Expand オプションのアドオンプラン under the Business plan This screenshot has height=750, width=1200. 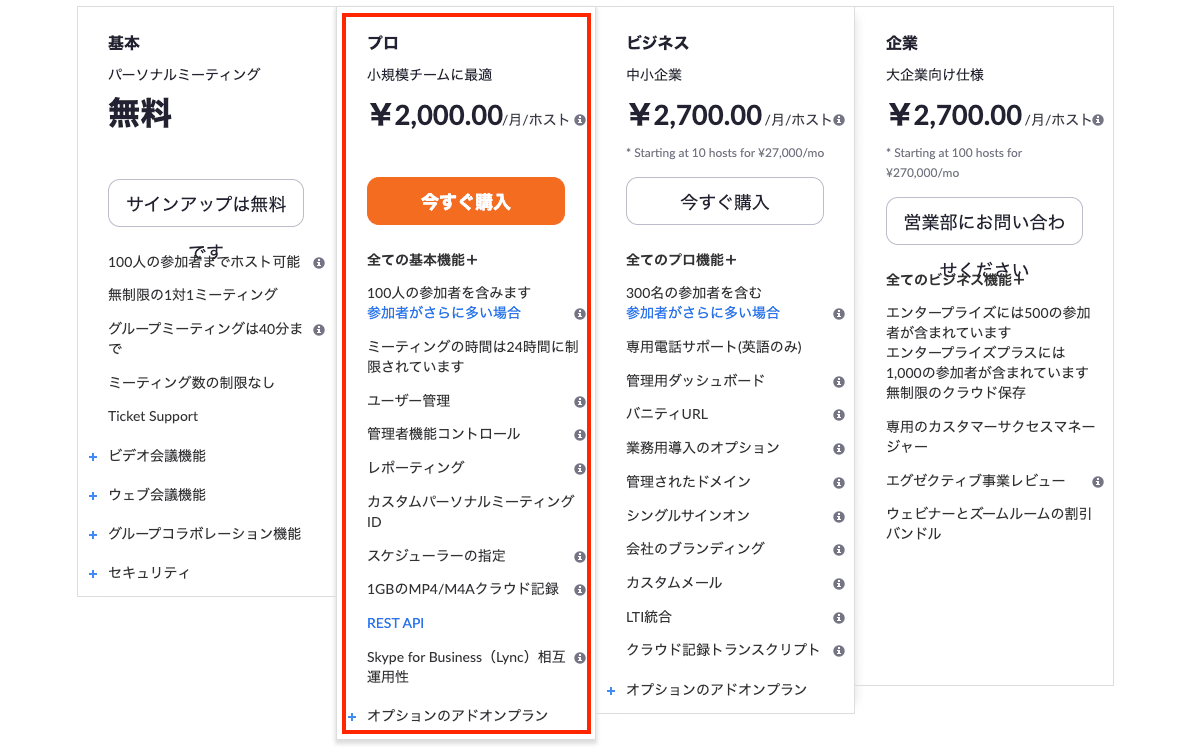click(x=716, y=689)
